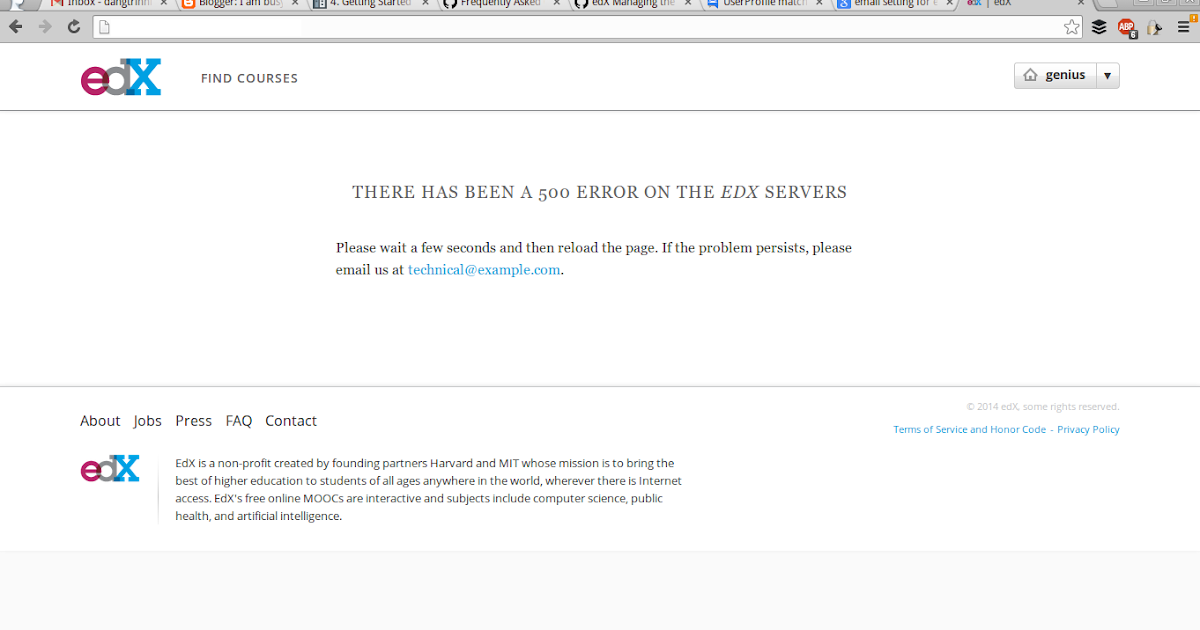Image resolution: width=1200 pixels, height=630 pixels.
Task: Close the UserProfile match tab
Action: 818,3
